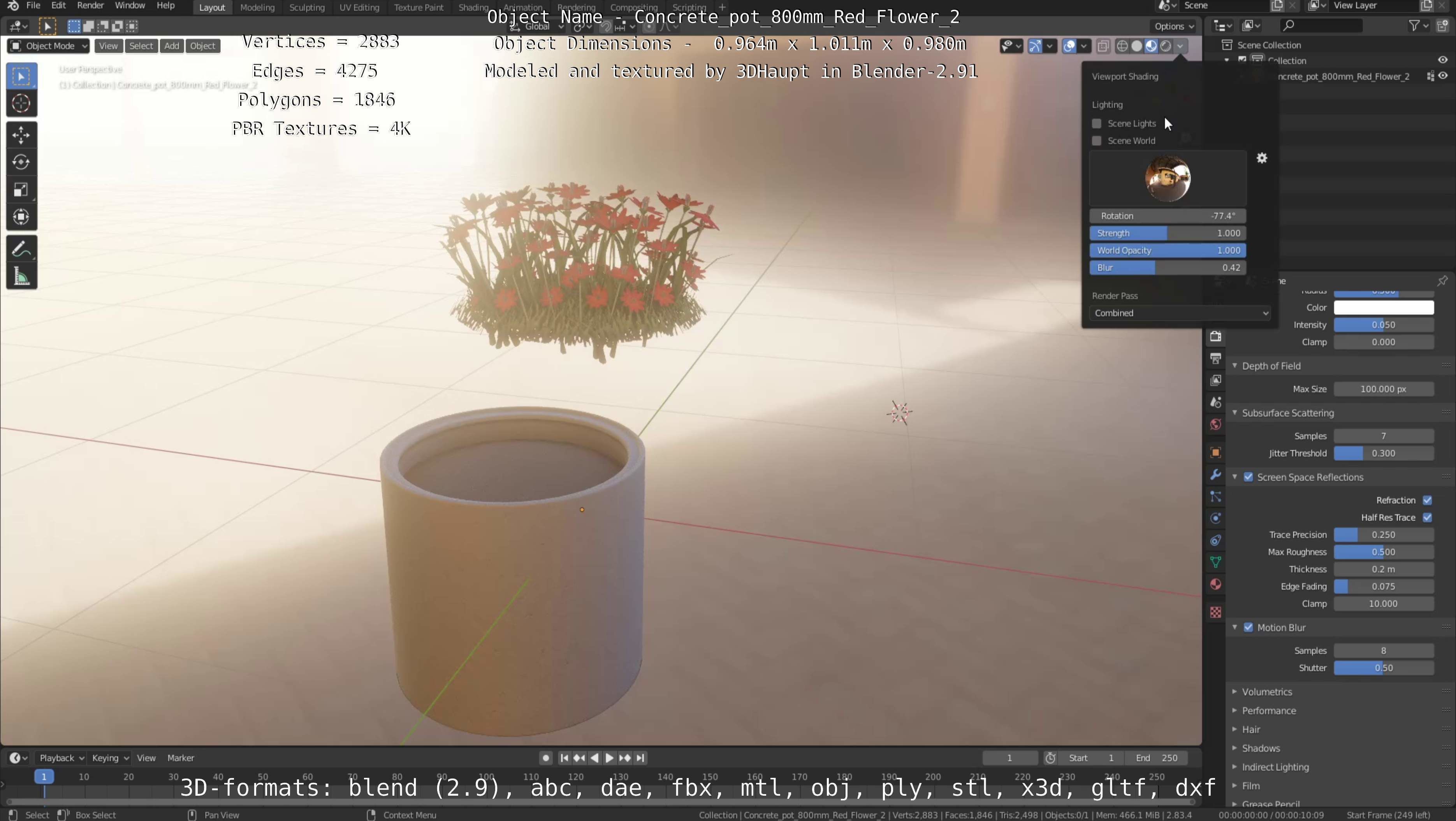Image resolution: width=1456 pixels, height=821 pixels.
Task: Click the bloom Color white swatch
Action: 1384,308
